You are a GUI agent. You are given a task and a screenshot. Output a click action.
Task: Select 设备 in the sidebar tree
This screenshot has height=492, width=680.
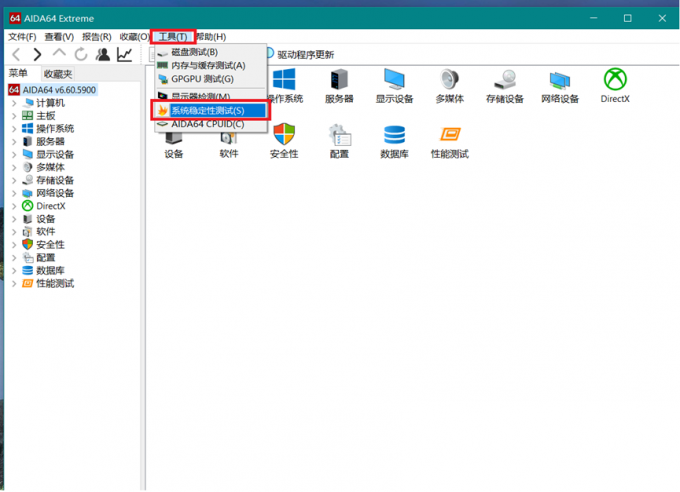point(46,219)
